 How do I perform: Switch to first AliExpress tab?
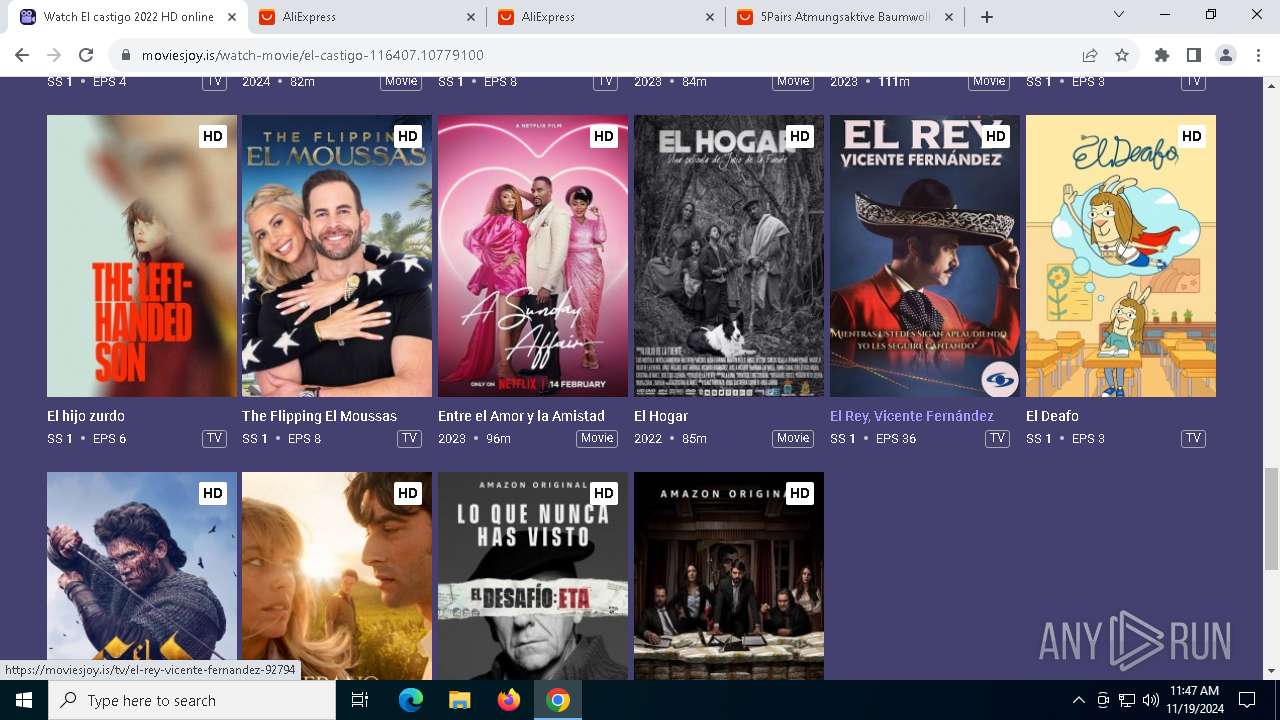coord(368,17)
